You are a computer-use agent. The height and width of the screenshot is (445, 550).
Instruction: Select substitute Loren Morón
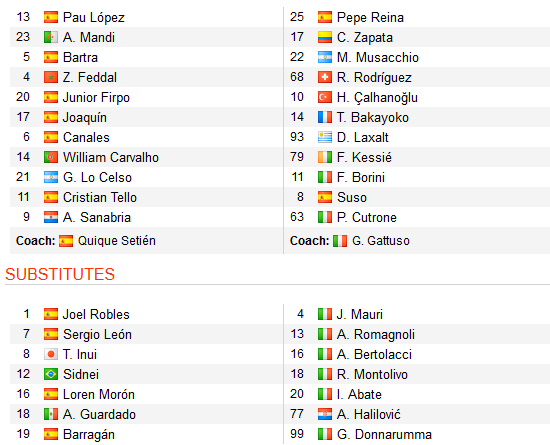pos(99,395)
